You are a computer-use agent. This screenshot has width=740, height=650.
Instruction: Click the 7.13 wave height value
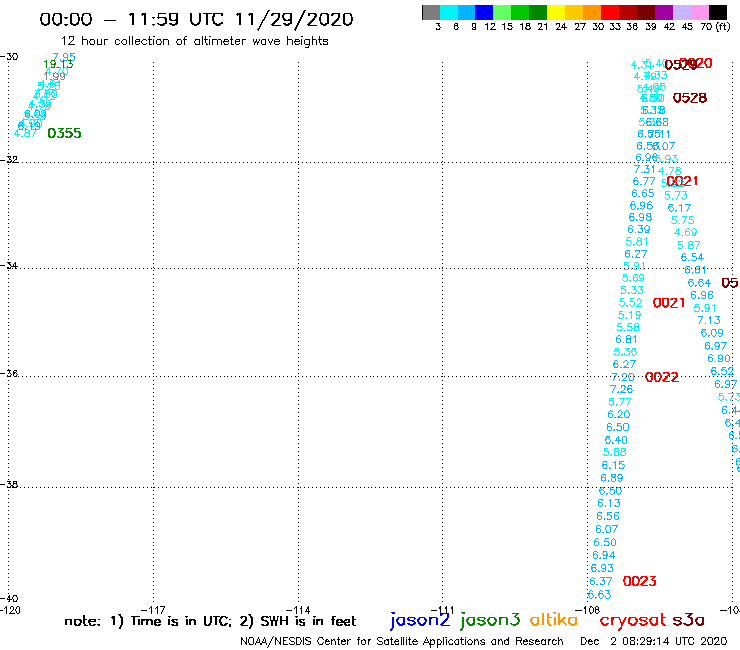(x=709, y=320)
